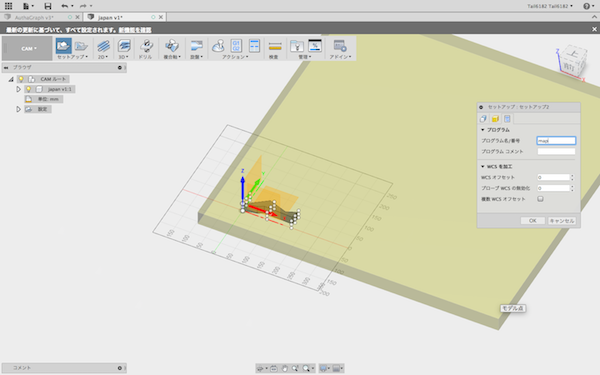Switch to the japan v1 document tab
The image size is (600, 375).
coord(110,17)
